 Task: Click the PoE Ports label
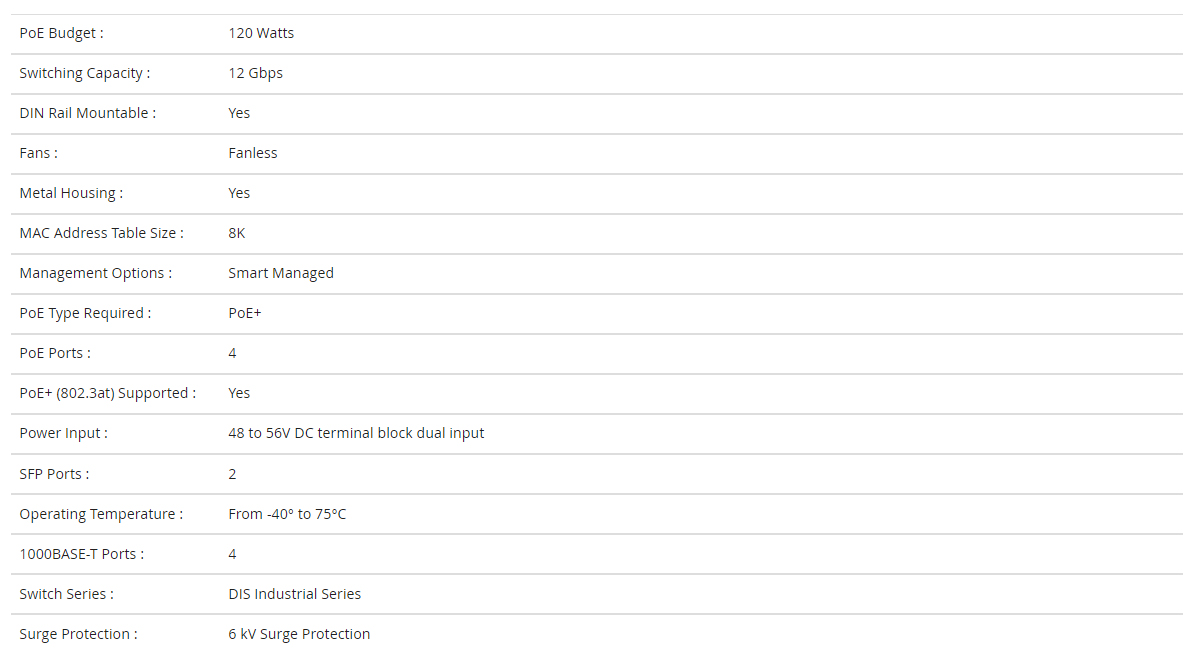tap(55, 354)
